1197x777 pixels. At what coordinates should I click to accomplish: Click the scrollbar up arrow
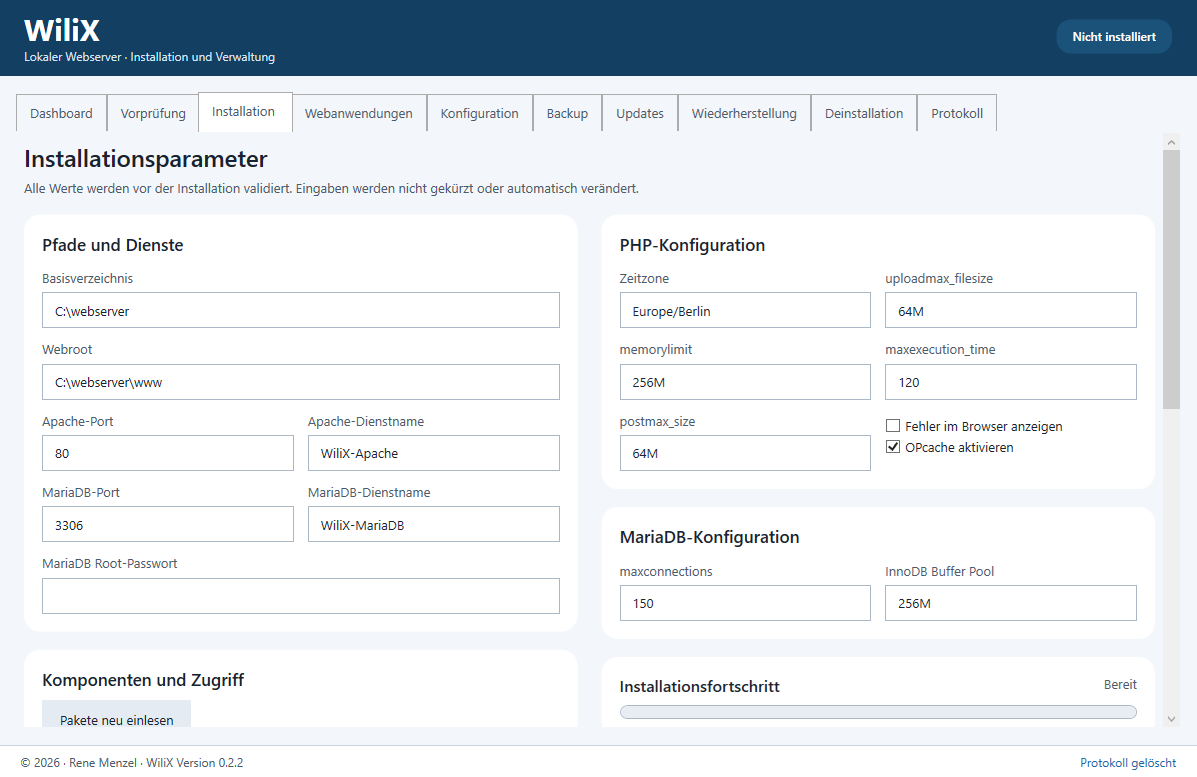click(x=1171, y=142)
